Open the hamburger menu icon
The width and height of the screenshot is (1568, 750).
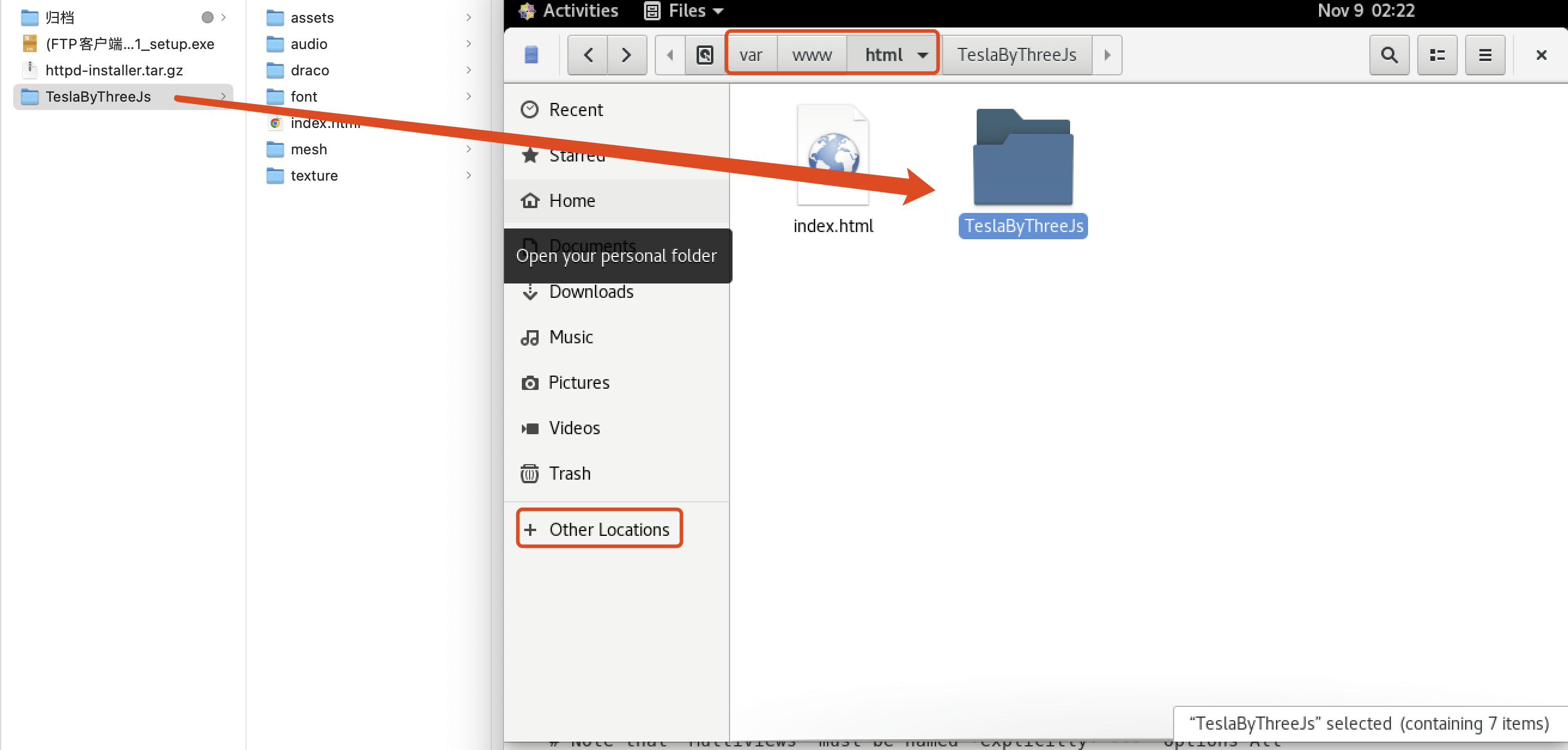(1485, 55)
